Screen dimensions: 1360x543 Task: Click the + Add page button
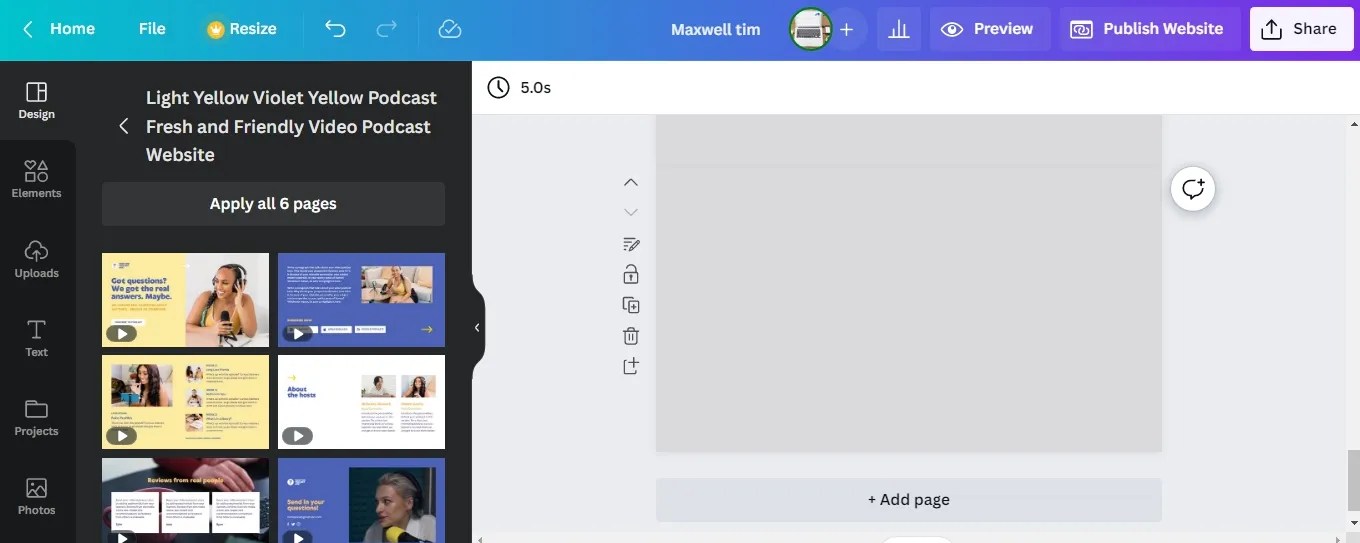click(909, 500)
